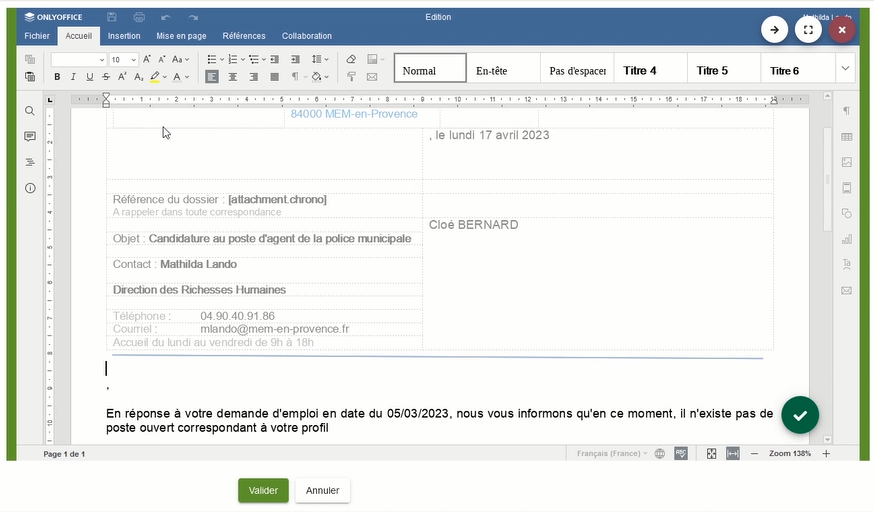Screen dimensions: 874x513
Task: Click the Fit to width icon
Action: (732, 454)
